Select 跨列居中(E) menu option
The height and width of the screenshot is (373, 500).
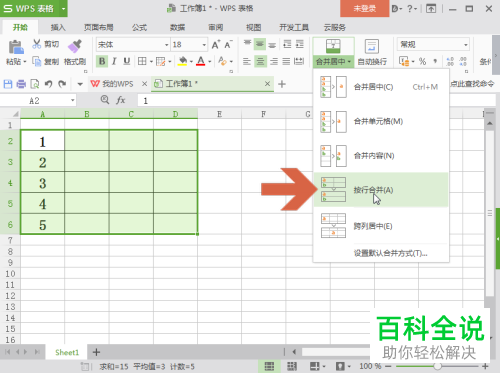[x=381, y=226]
